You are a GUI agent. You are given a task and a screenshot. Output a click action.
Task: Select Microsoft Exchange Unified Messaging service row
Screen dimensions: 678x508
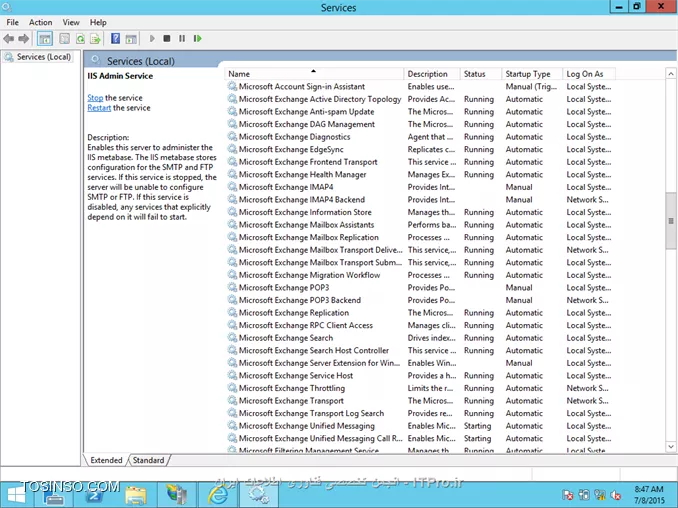pyautogui.click(x=419, y=425)
